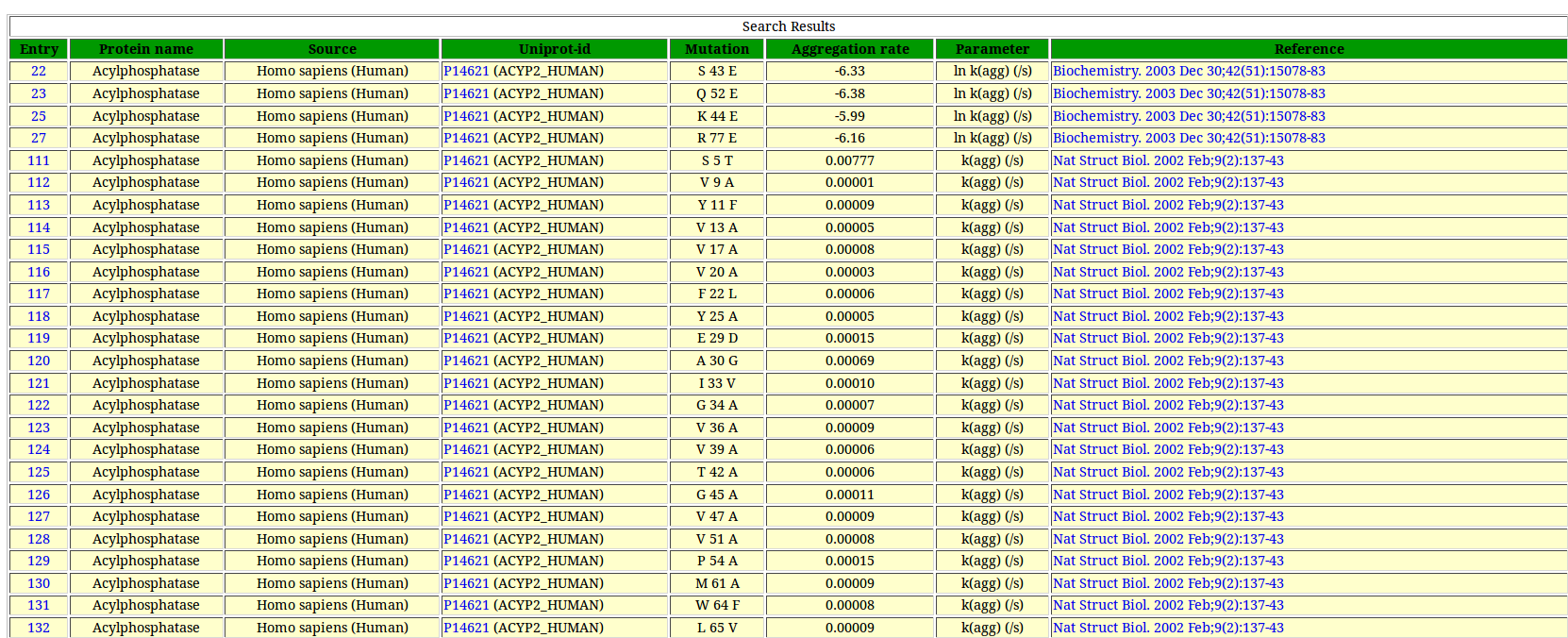The image size is (1568, 638).
Task: Click the Aggregation rate column header
Action: pyautogui.click(x=850, y=49)
